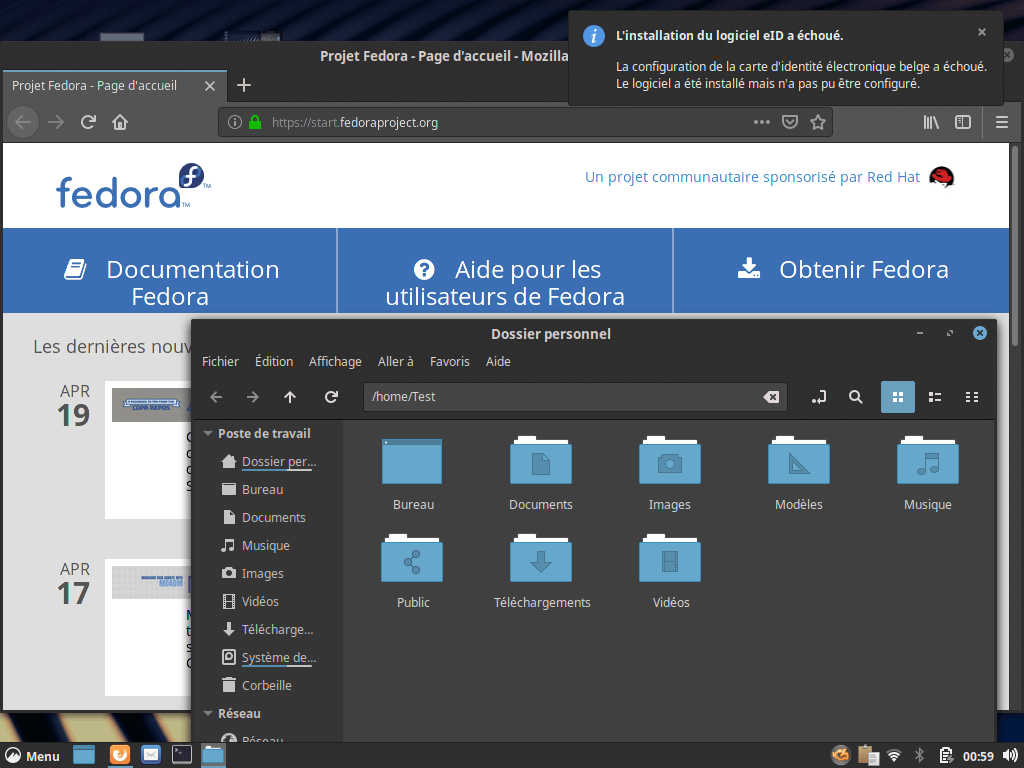Screen dimensions: 1024x768
Task: Reload the Fedora page in Firefox
Action: click(x=88, y=122)
